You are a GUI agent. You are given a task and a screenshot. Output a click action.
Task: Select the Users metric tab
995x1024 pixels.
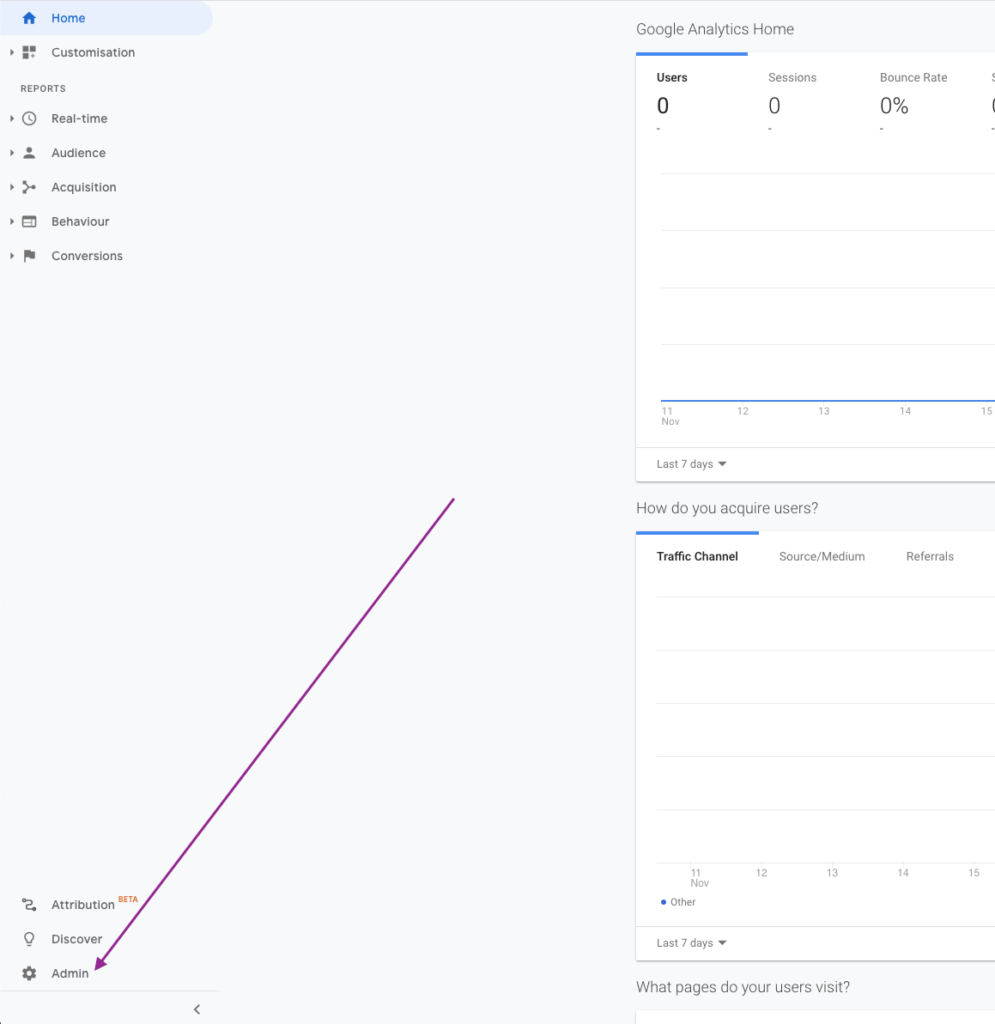(x=692, y=93)
